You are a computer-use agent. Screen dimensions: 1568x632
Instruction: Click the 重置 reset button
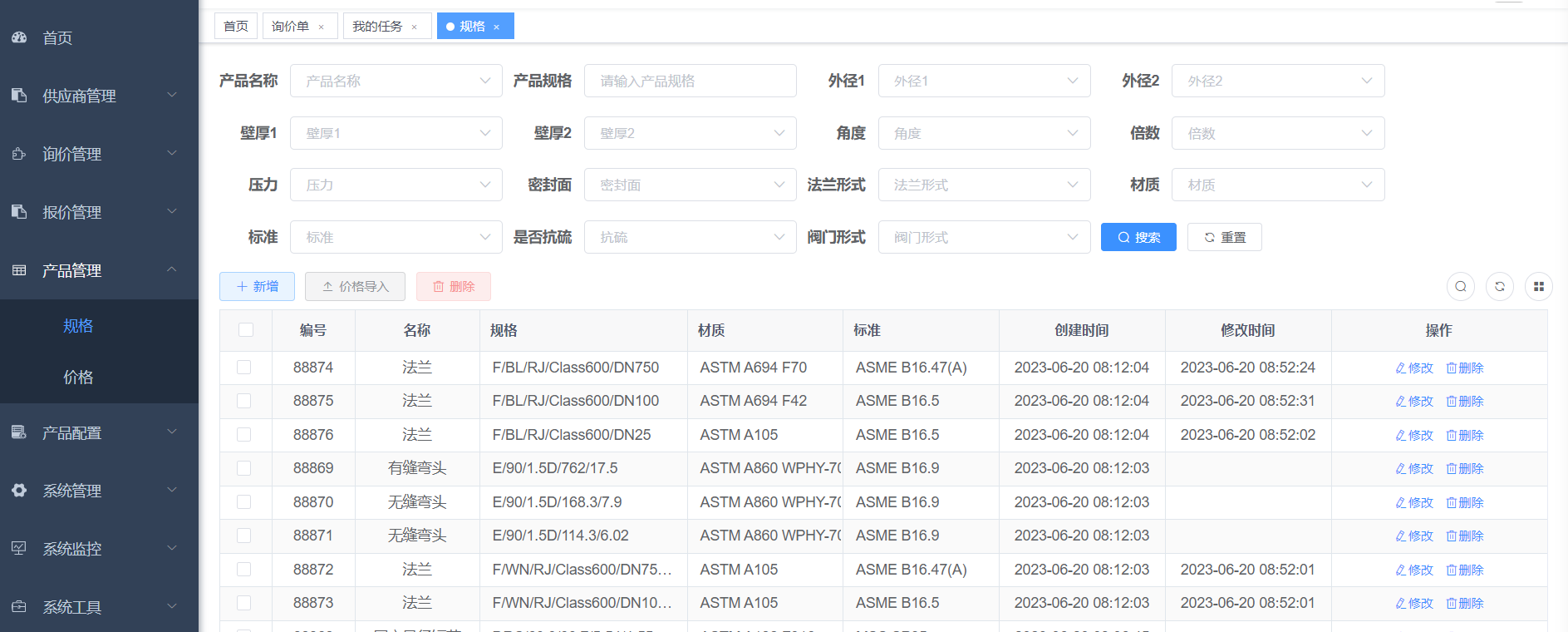coord(1225,237)
